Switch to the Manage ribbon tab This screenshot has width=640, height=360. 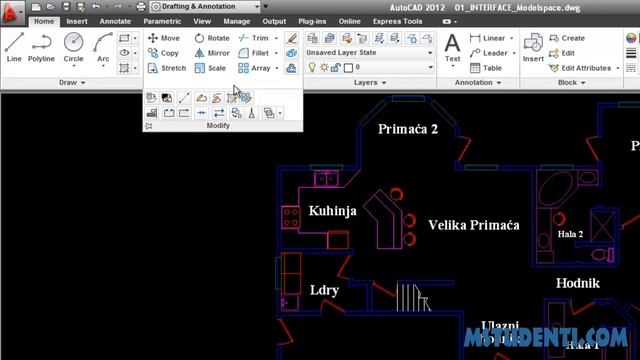point(237,21)
